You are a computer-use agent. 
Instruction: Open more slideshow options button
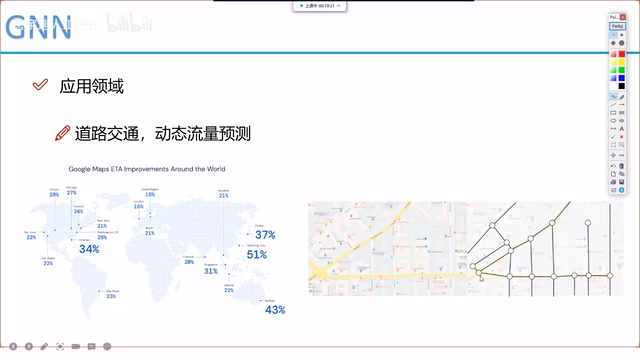pos(107,347)
